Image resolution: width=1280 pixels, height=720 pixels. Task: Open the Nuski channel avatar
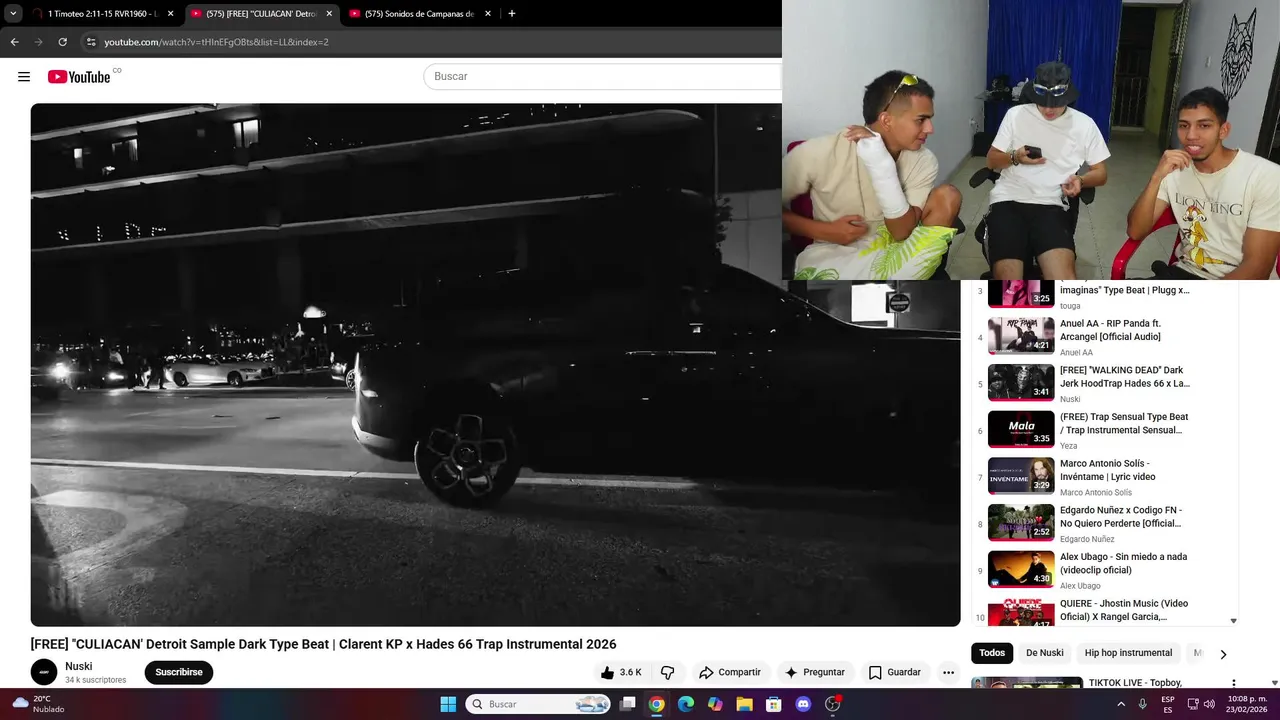click(x=44, y=672)
